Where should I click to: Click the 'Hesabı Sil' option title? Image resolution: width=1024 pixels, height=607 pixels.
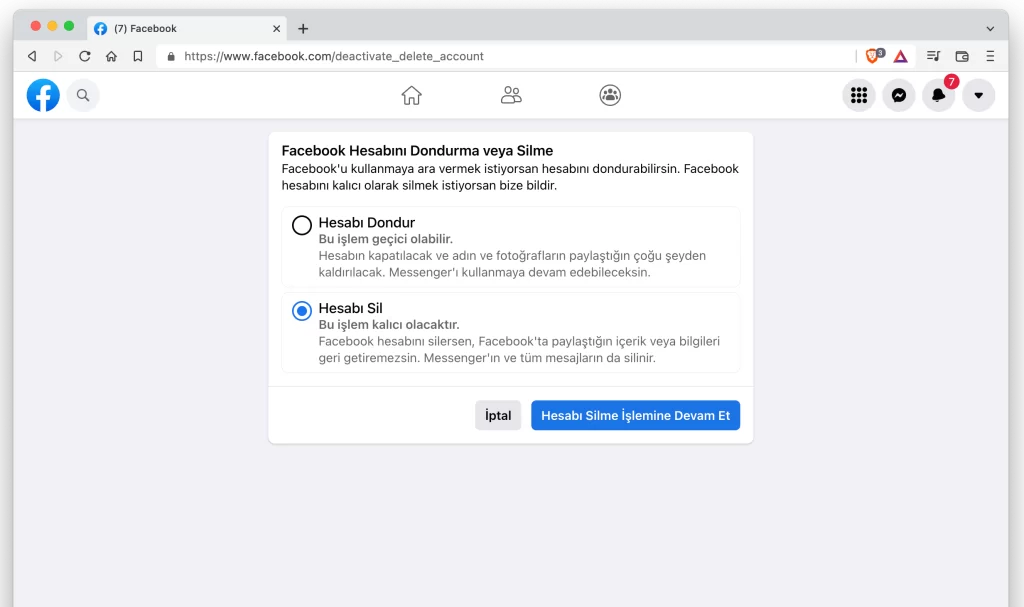351,308
